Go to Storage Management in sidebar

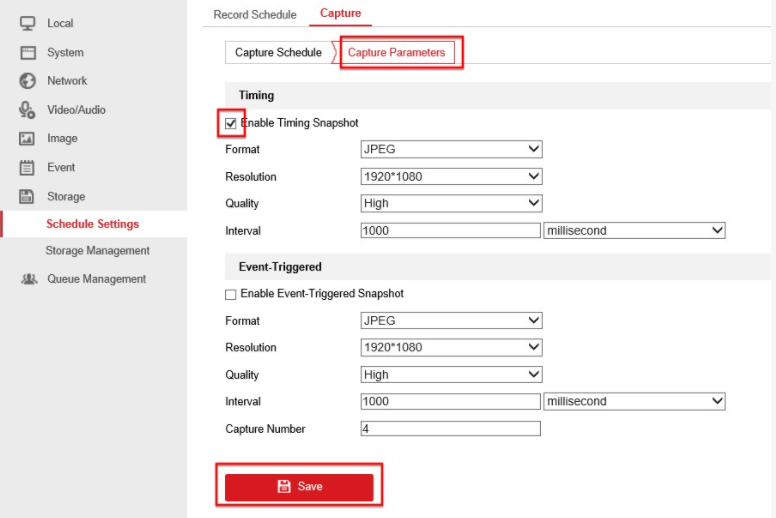point(97,251)
